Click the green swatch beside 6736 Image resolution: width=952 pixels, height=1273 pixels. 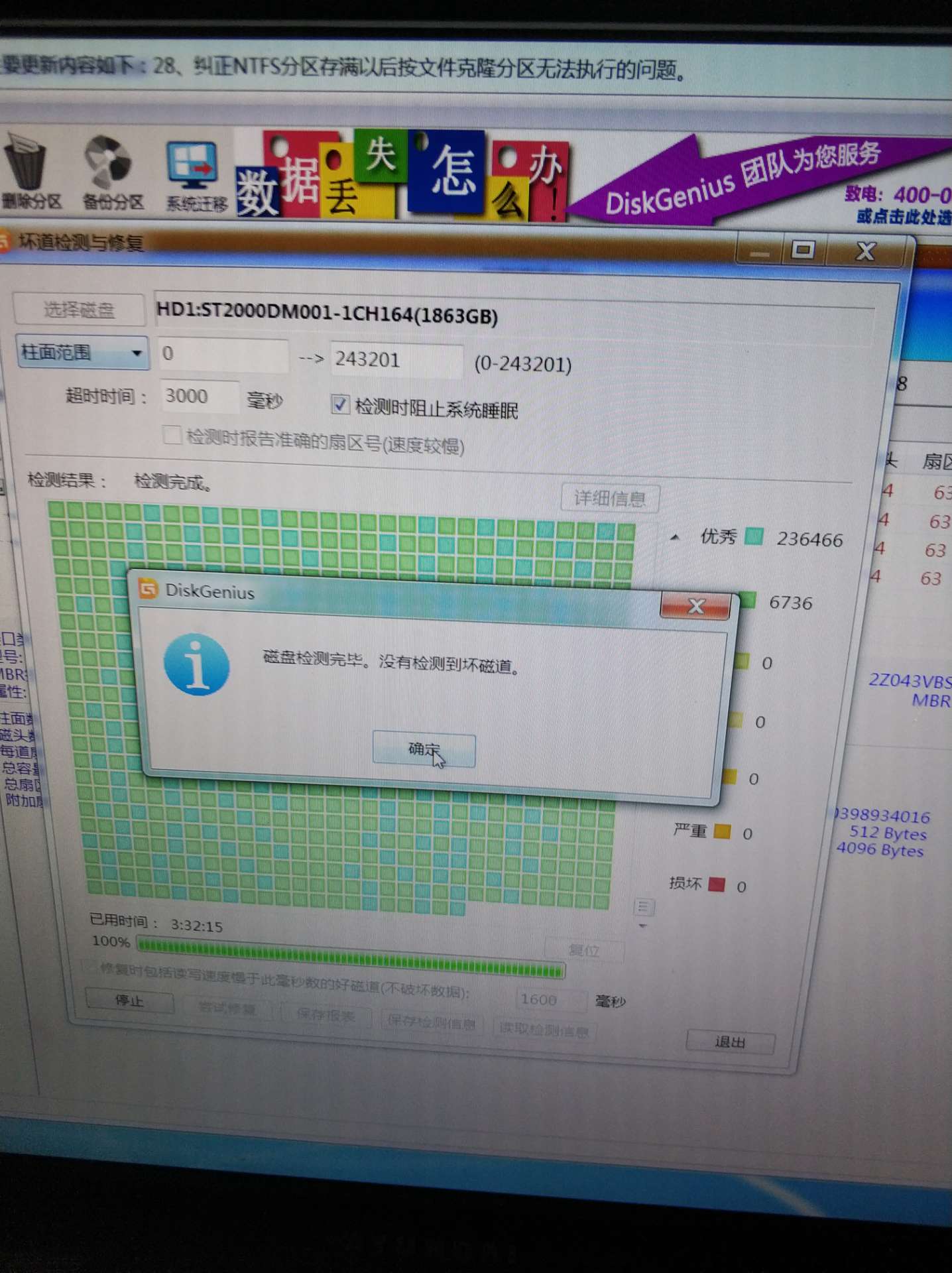pos(747,601)
